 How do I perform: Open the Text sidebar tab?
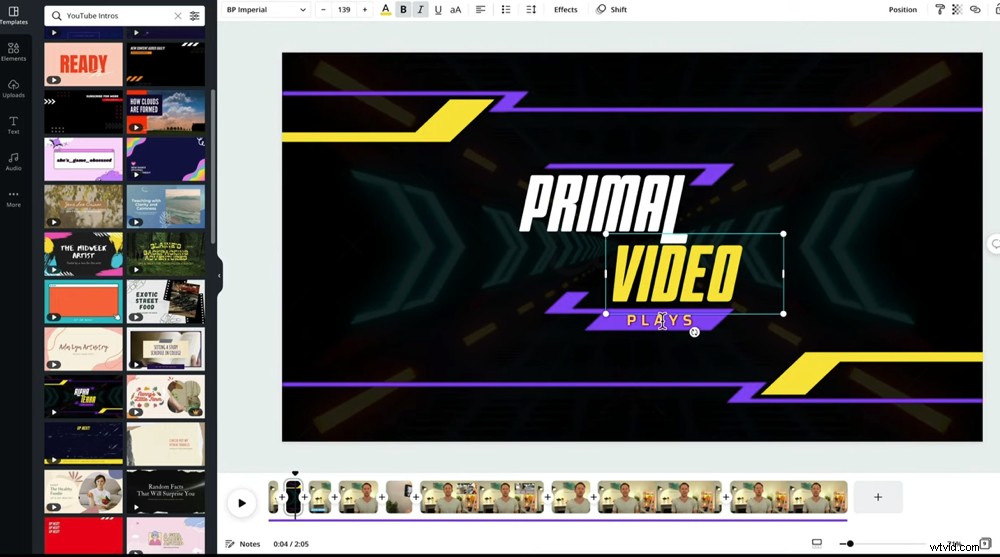(x=13, y=125)
